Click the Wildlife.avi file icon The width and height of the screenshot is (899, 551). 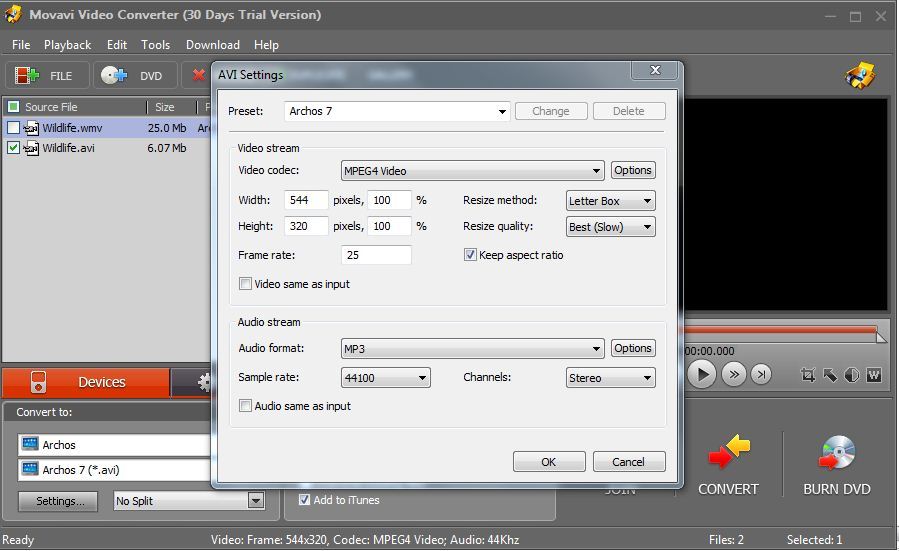[32, 148]
